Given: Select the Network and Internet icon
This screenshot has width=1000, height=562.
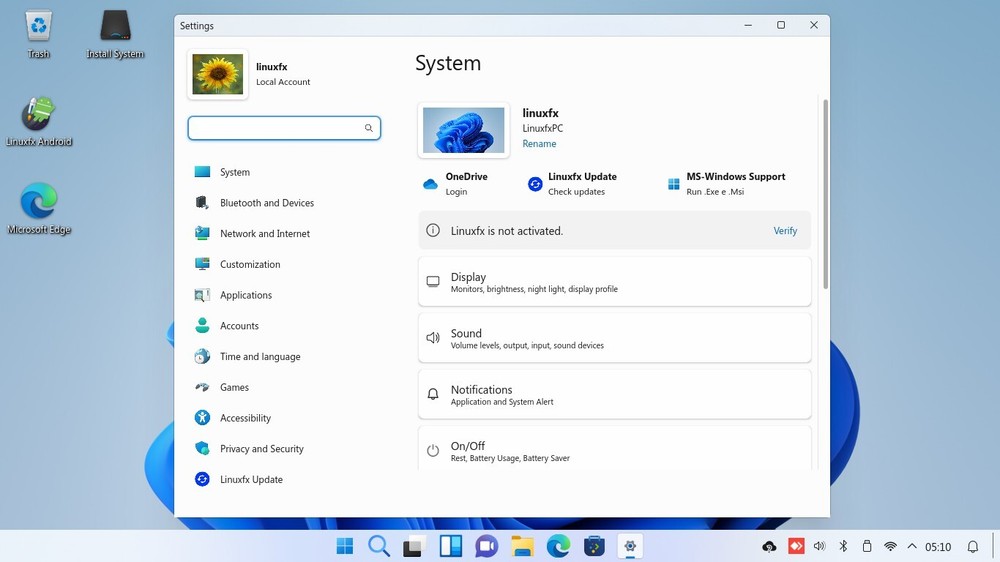Looking at the screenshot, I should point(202,234).
